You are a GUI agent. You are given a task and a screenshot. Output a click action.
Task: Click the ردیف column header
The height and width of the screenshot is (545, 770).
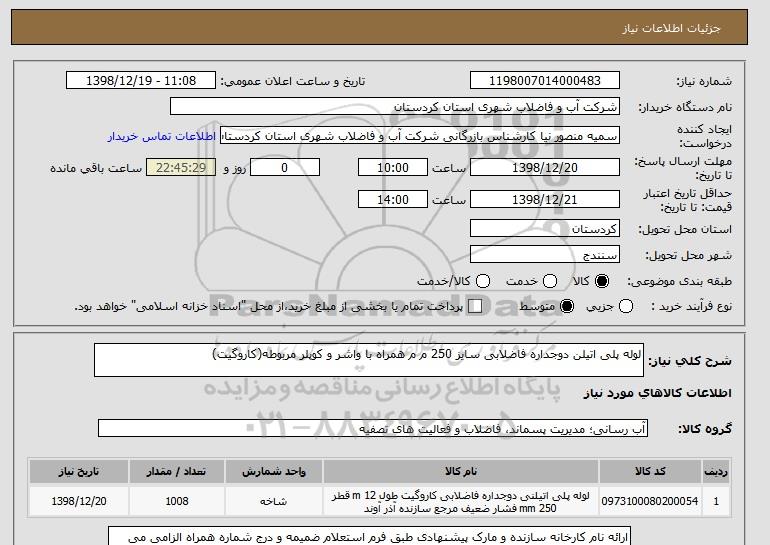point(716,471)
